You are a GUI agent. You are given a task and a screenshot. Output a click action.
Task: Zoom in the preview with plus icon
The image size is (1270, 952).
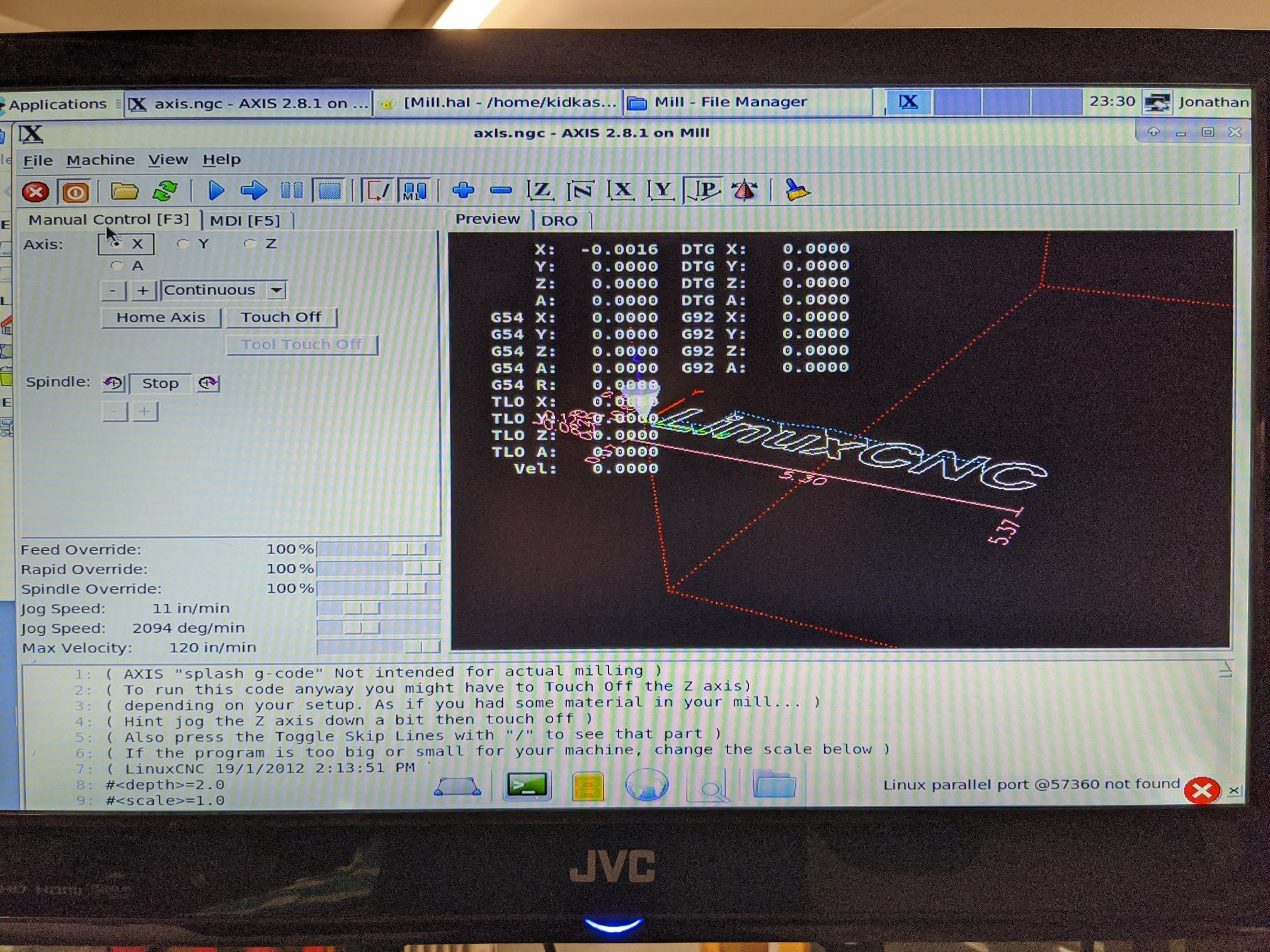pos(463,190)
